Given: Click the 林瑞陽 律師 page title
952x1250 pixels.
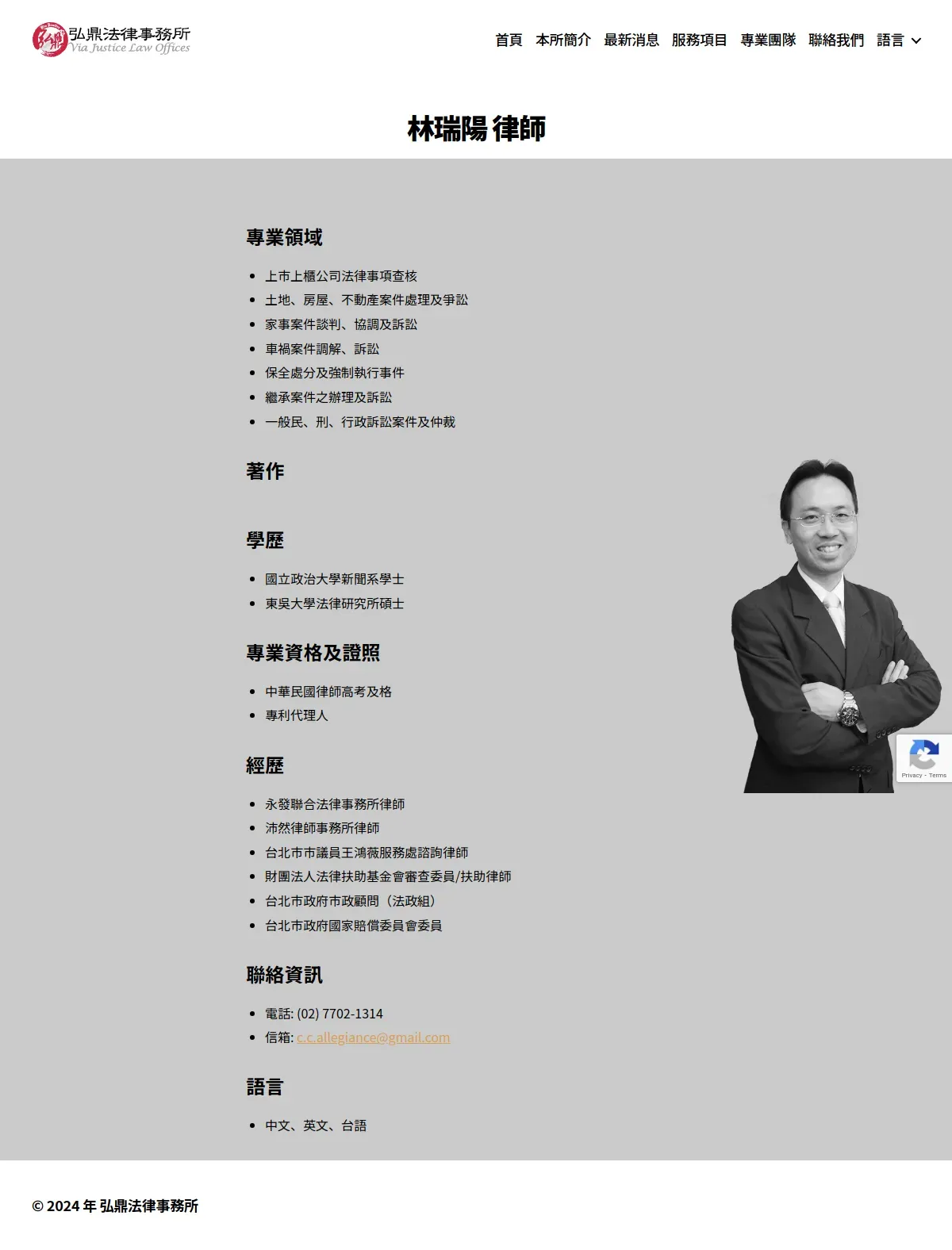Looking at the screenshot, I should (476, 128).
